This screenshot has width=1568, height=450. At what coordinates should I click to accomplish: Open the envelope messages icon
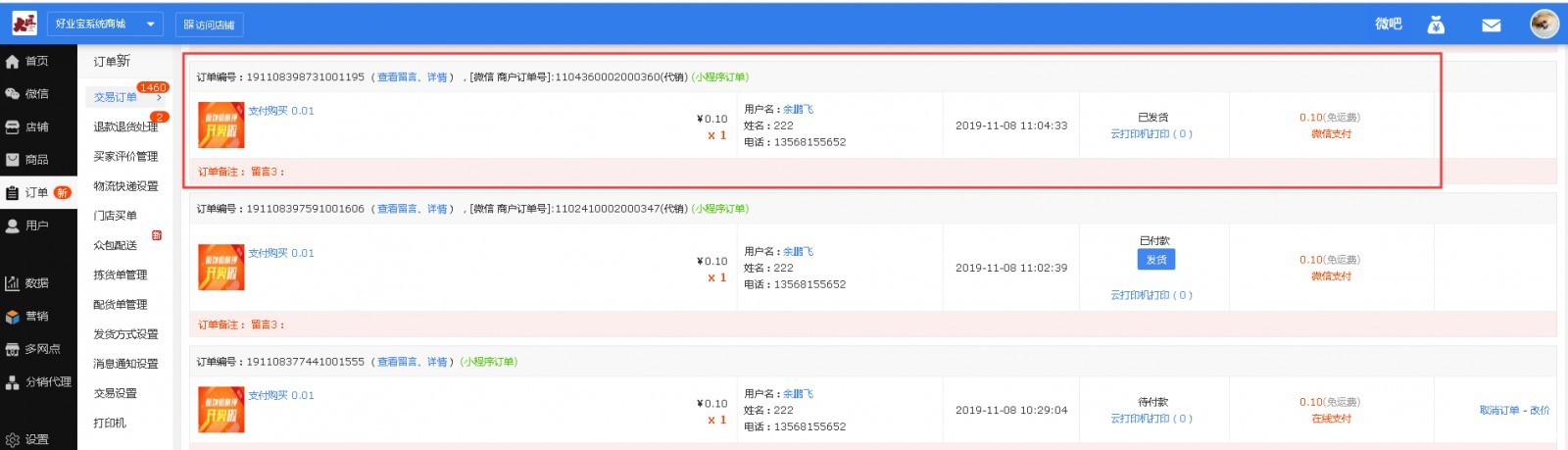coord(1491,25)
